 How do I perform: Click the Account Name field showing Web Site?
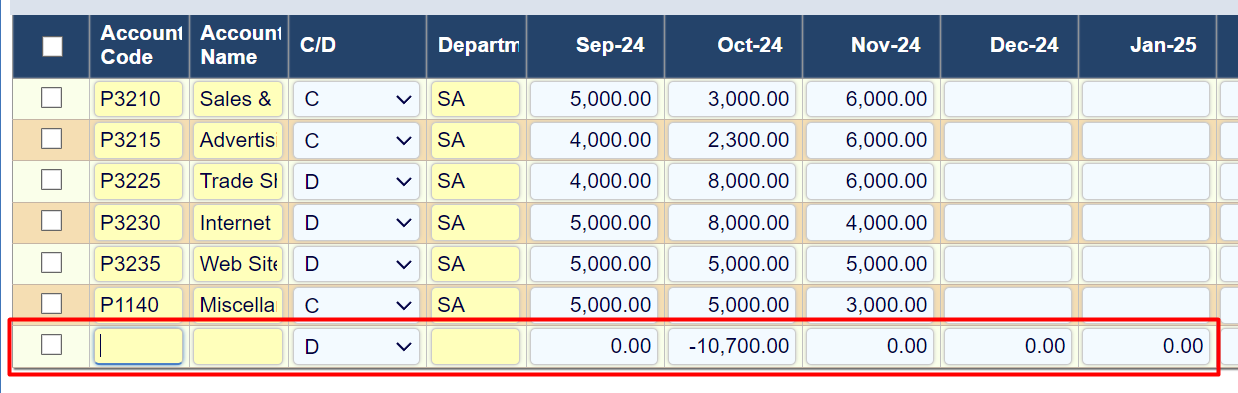tap(239, 264)
